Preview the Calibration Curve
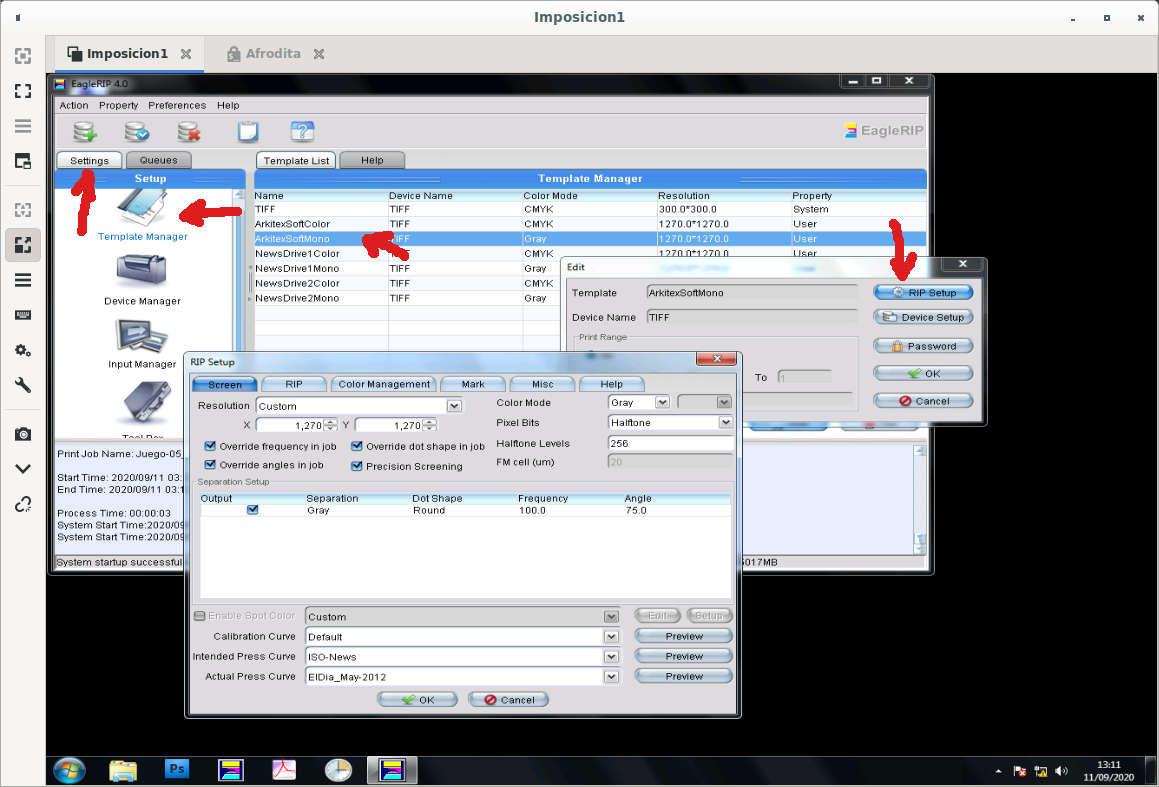This screenshot has height=787, width=1159. [x=684, y=636]
